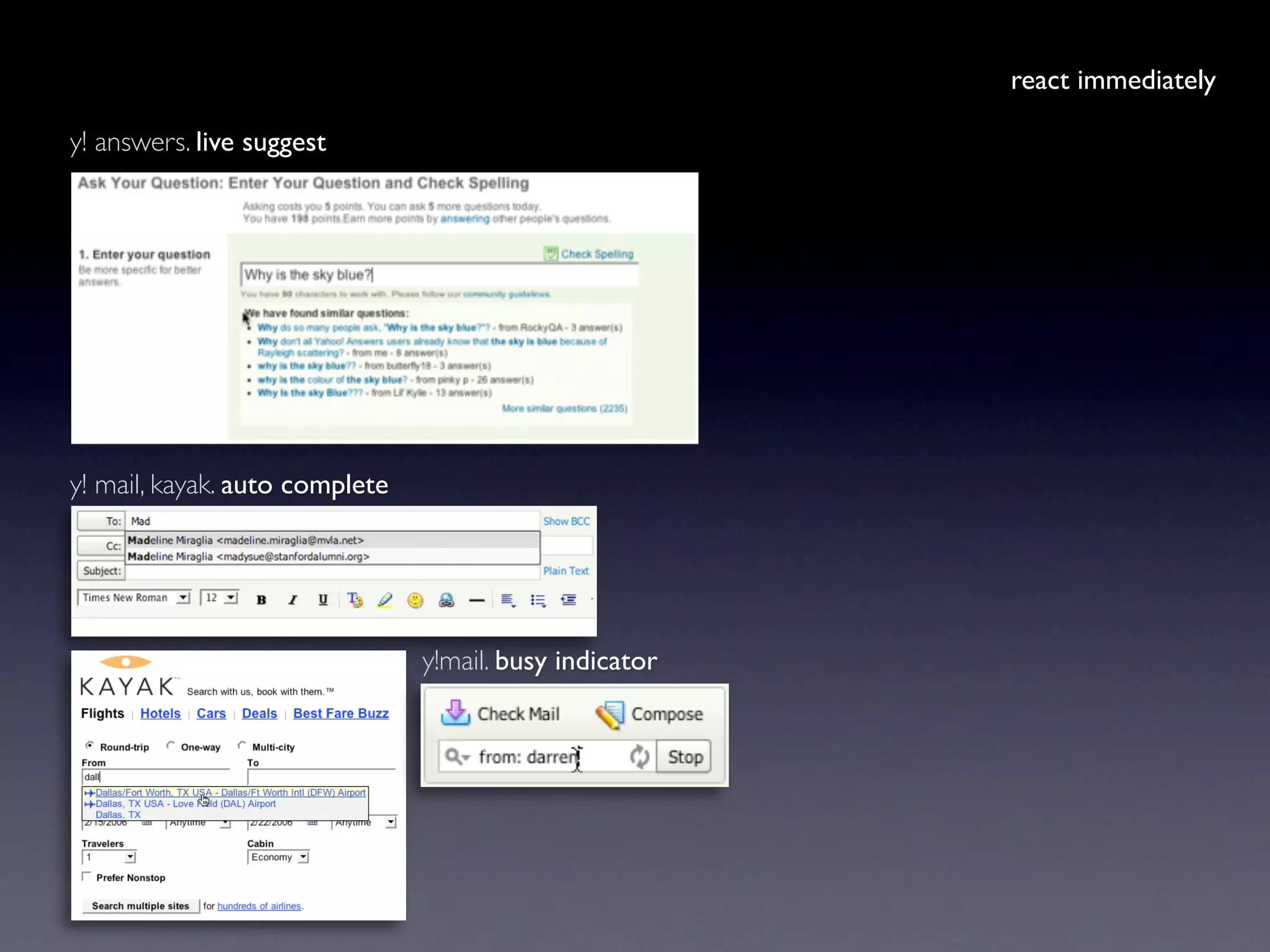Open the search magnifier options icon

[458, 757]
